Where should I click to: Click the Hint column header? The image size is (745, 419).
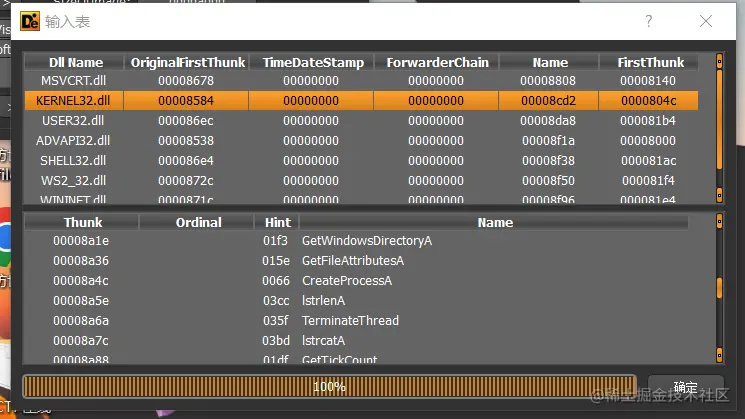(277, 222)
